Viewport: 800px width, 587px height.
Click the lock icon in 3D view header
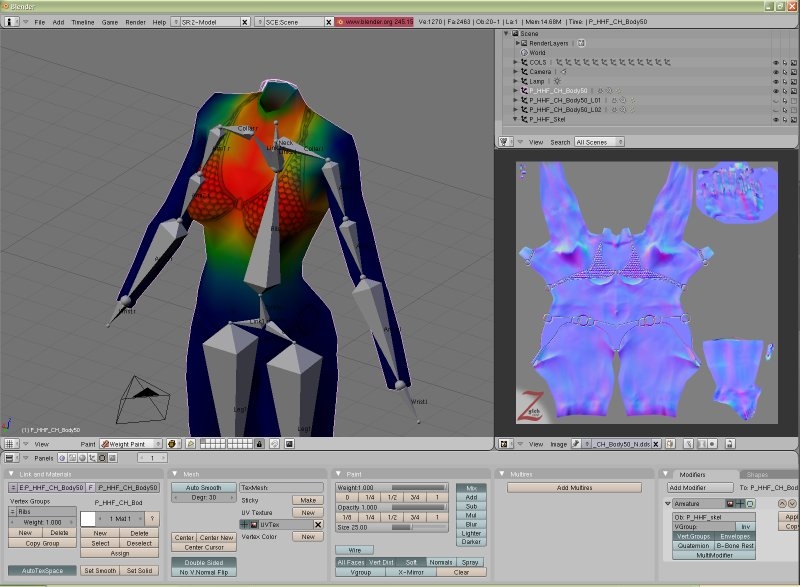click(259, 443)
